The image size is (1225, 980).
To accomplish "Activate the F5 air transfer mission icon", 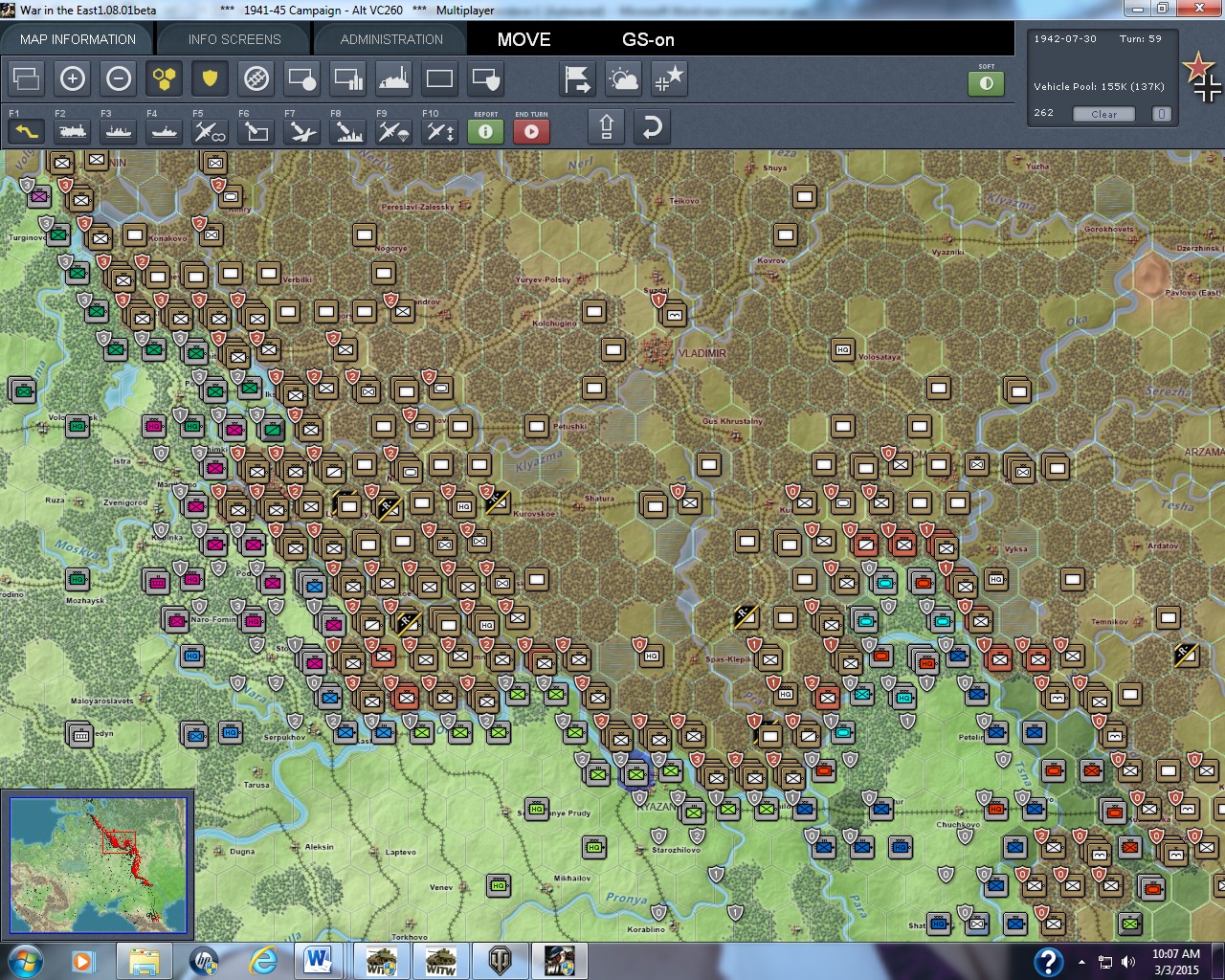I will (209, 131).
